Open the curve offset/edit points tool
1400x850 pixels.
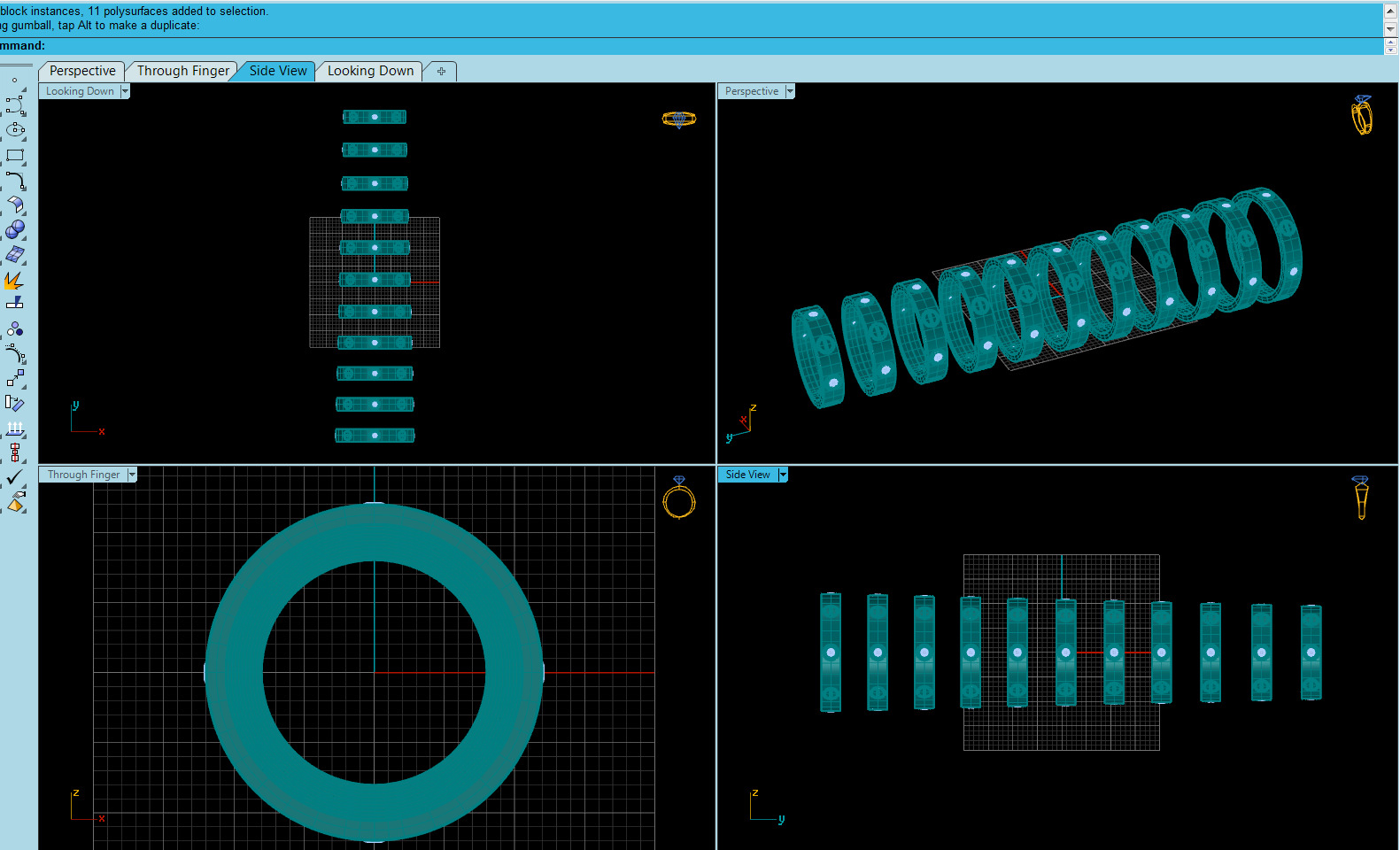(x=15, y=354)
